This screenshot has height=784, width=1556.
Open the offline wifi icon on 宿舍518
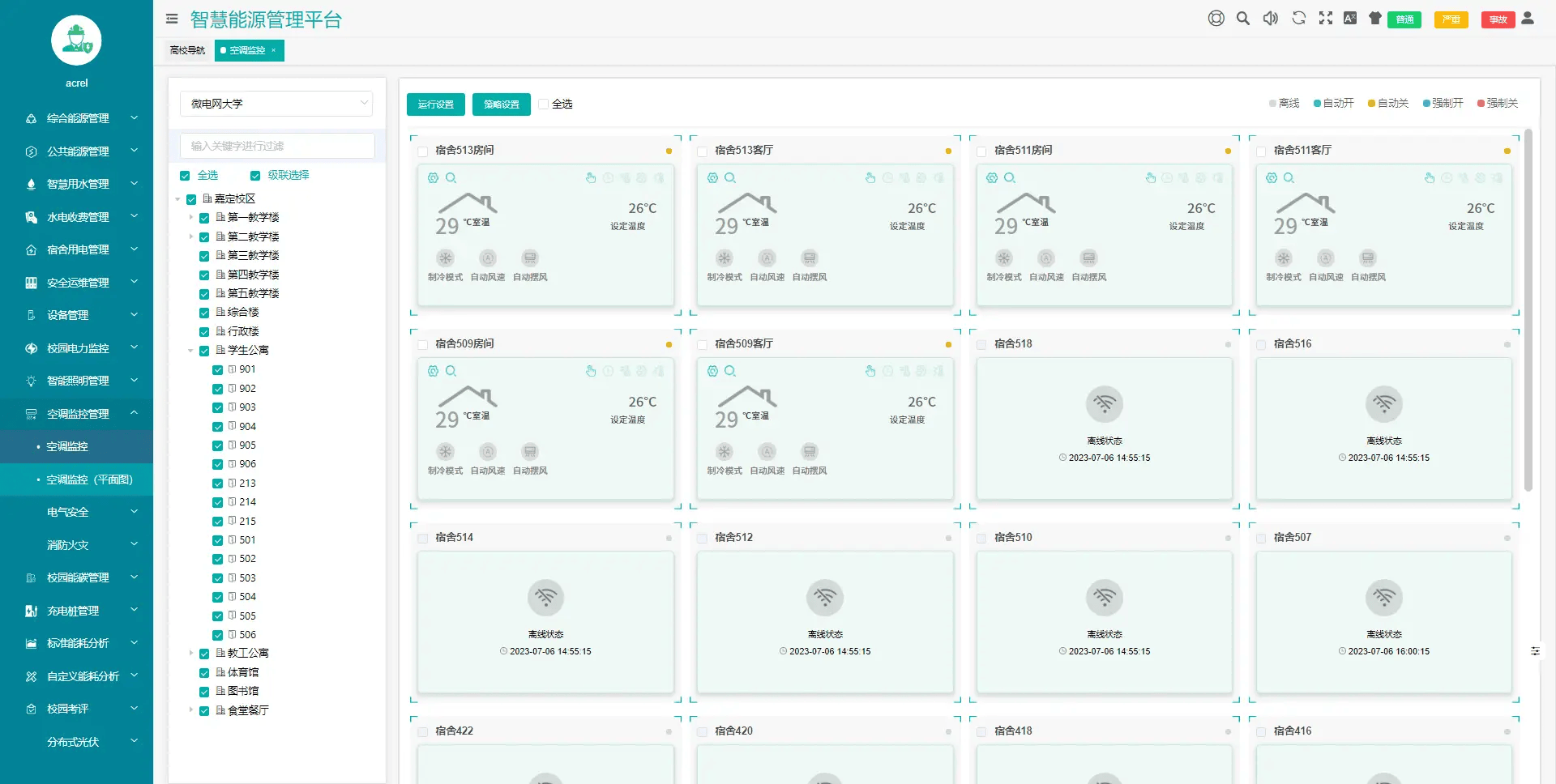pyautogui.click(x=1105, y=403)
